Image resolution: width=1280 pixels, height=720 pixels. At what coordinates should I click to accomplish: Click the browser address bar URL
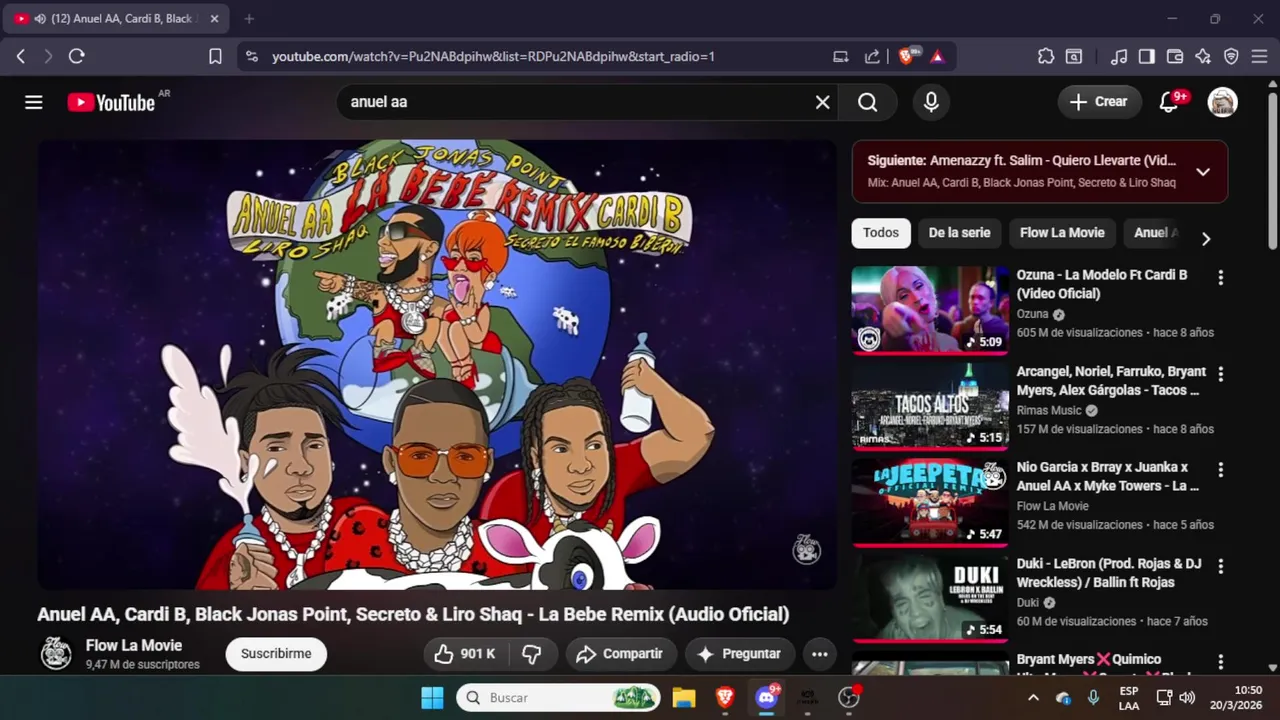pos(493,57)
